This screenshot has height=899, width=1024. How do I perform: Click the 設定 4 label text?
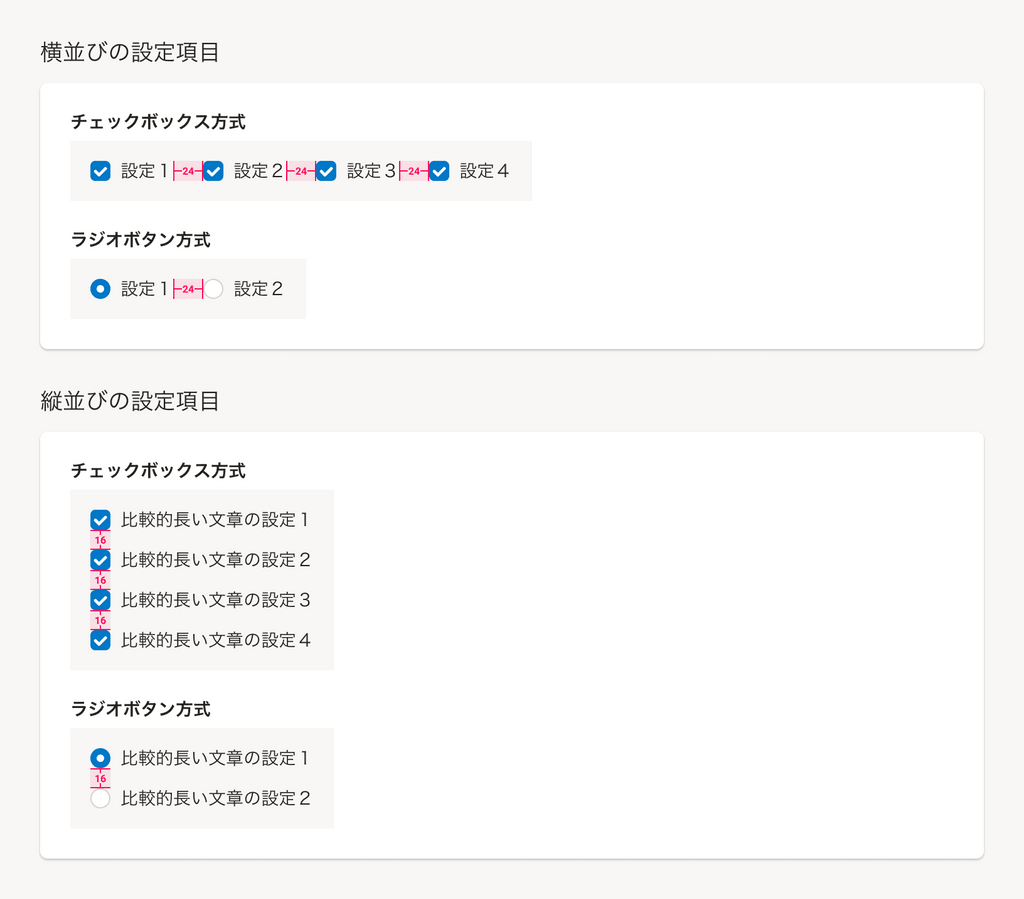[x=484, y=171]
